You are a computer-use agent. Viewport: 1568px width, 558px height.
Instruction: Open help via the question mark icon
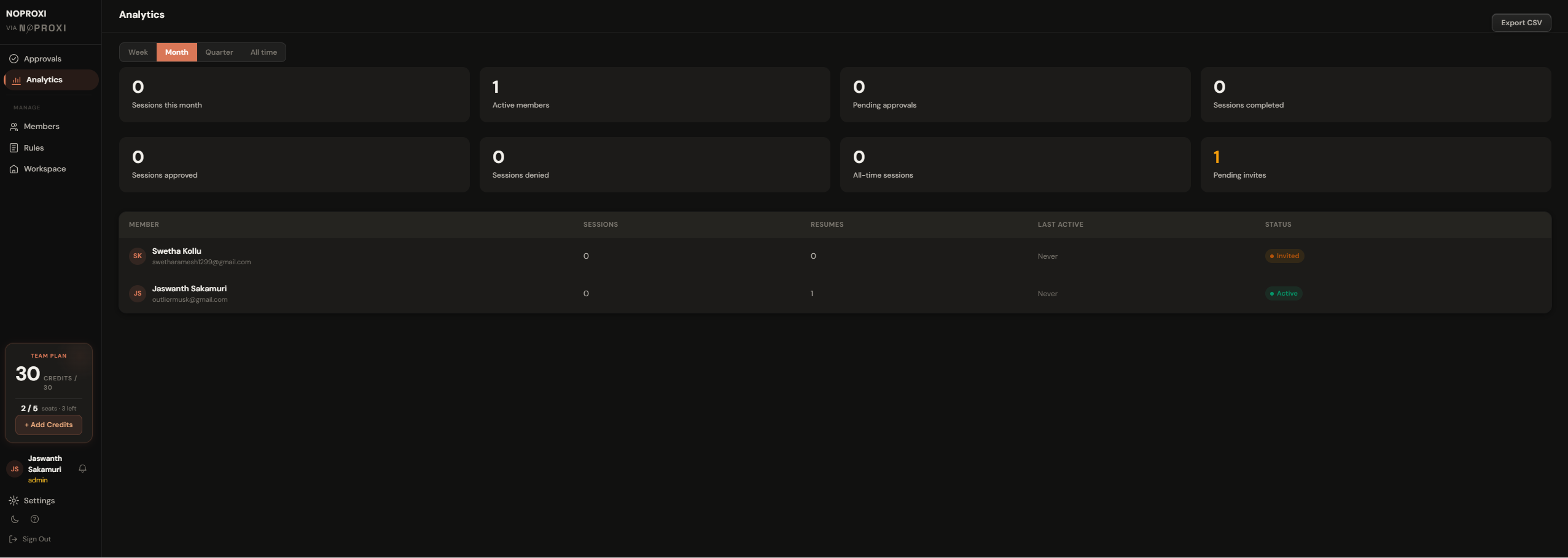point(35,519)
